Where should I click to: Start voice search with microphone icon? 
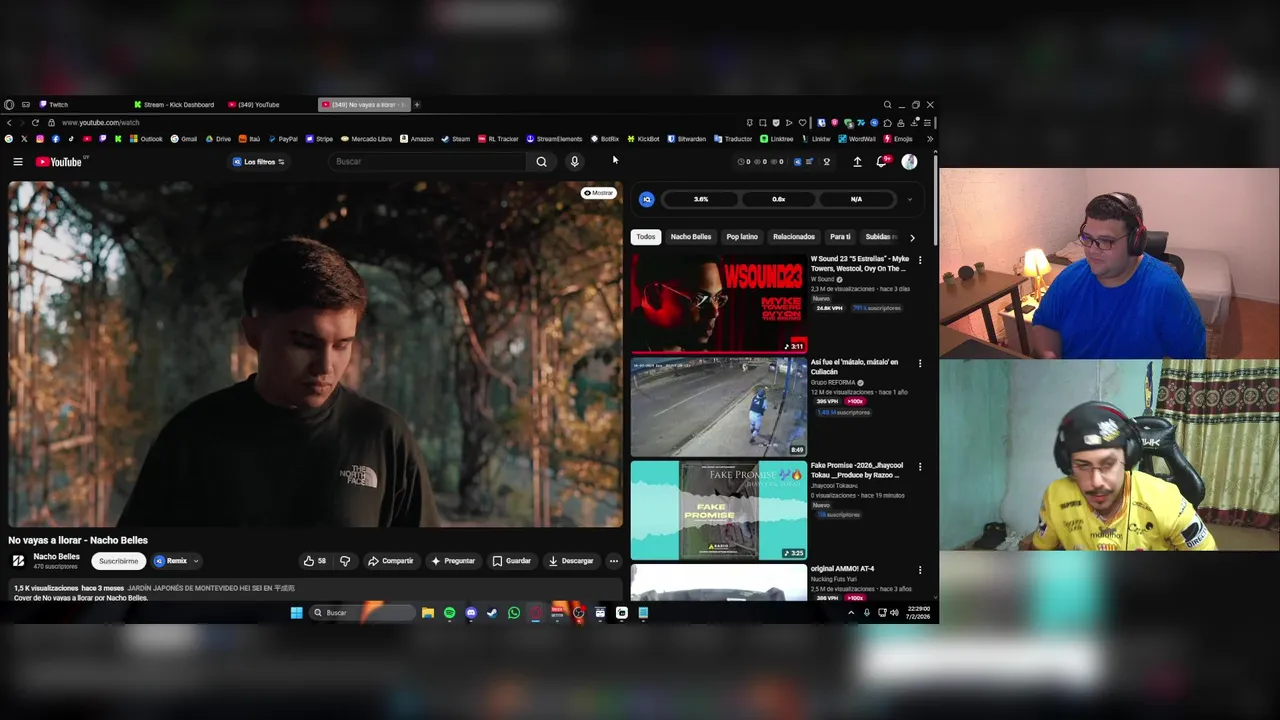[x=574, y=162]
